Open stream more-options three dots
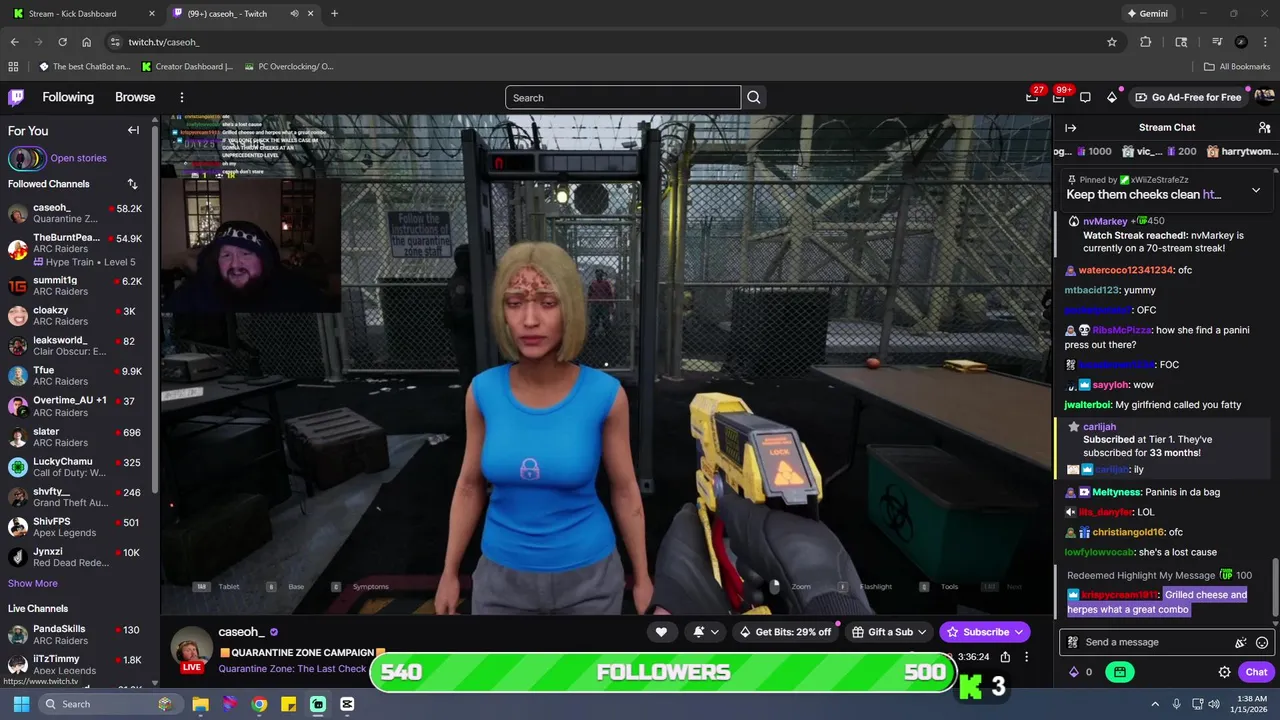The image size is (1280, 720). coord(1026,657)
